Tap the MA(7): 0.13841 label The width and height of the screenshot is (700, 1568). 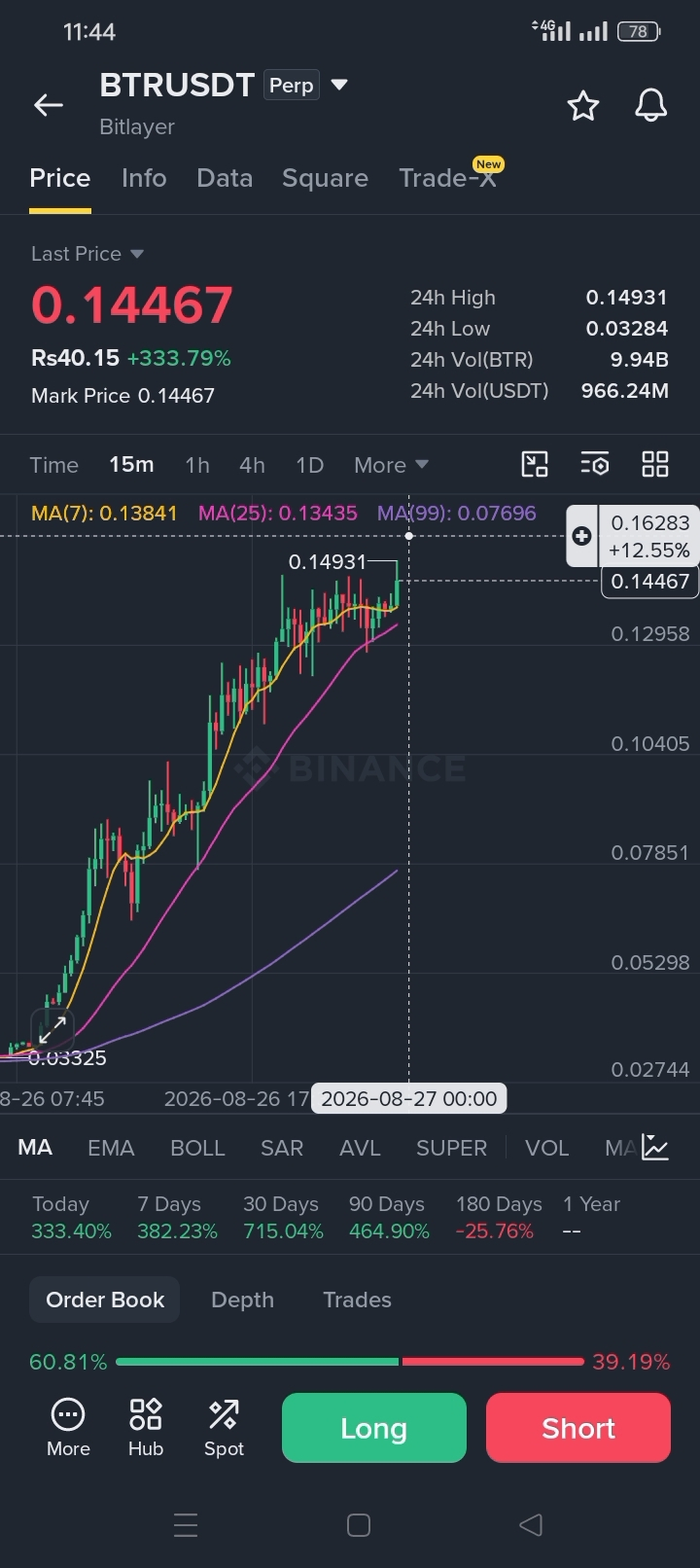pos(104,514)
